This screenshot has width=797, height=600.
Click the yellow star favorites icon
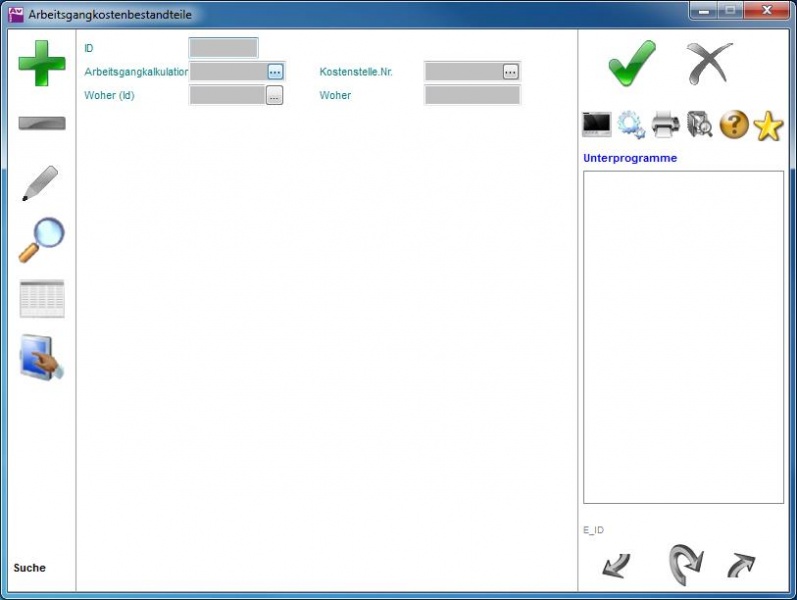(768, 125)
